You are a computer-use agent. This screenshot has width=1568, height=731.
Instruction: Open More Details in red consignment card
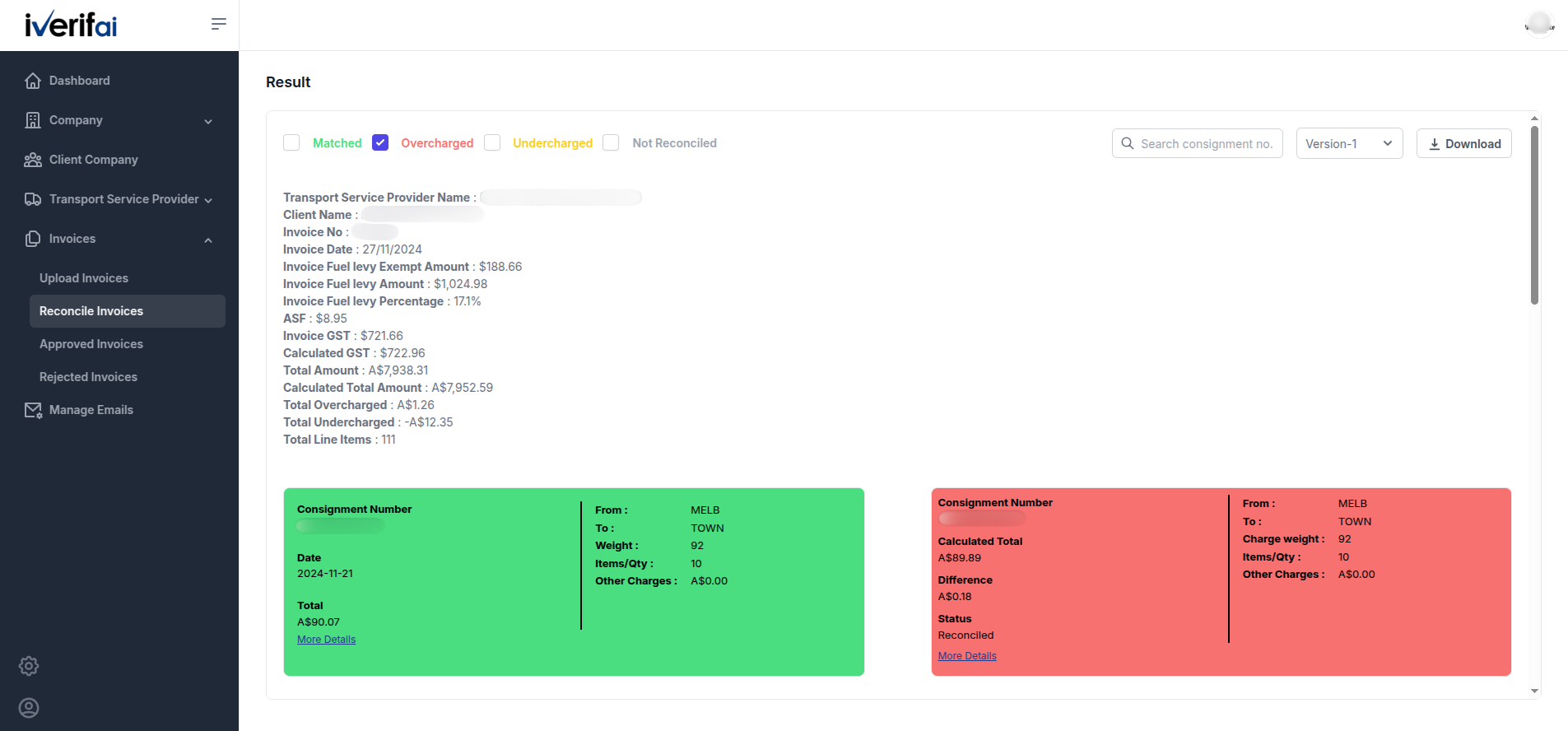tap(967, 656)
